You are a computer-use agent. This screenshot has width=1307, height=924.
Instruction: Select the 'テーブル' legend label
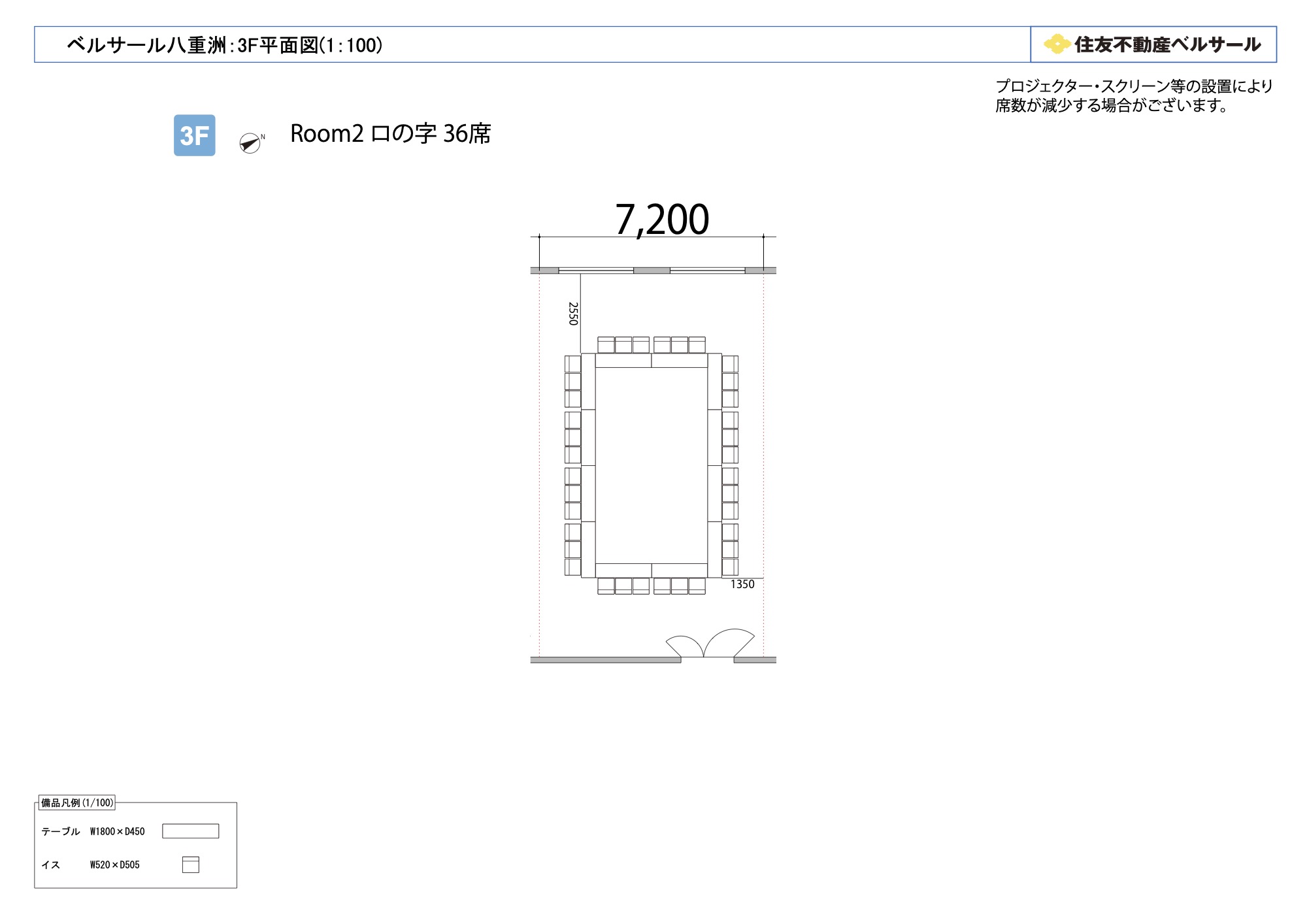[60, 831]
